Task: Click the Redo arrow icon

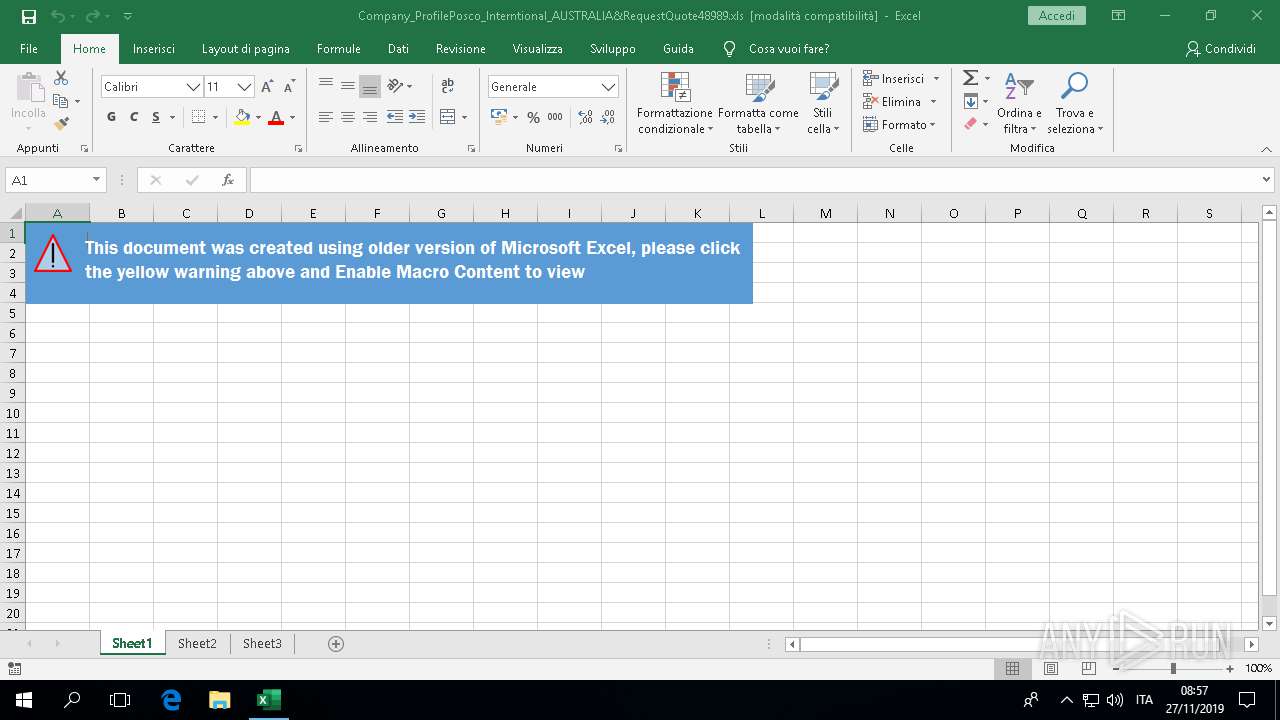Action: click(x=92, y=16)
